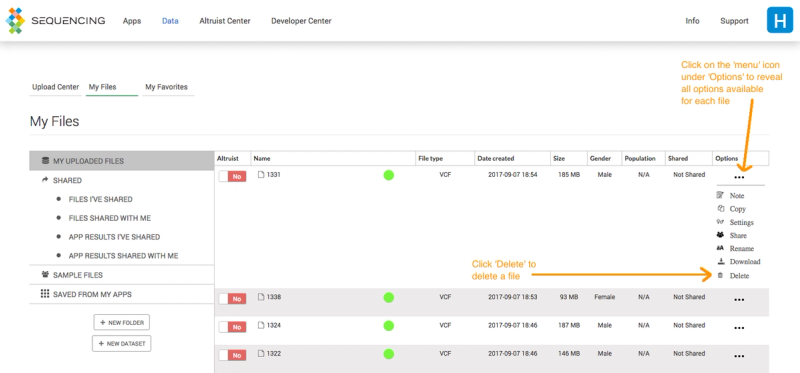Toggle Altruist switch for file 1322

click(x=232, y=355)
